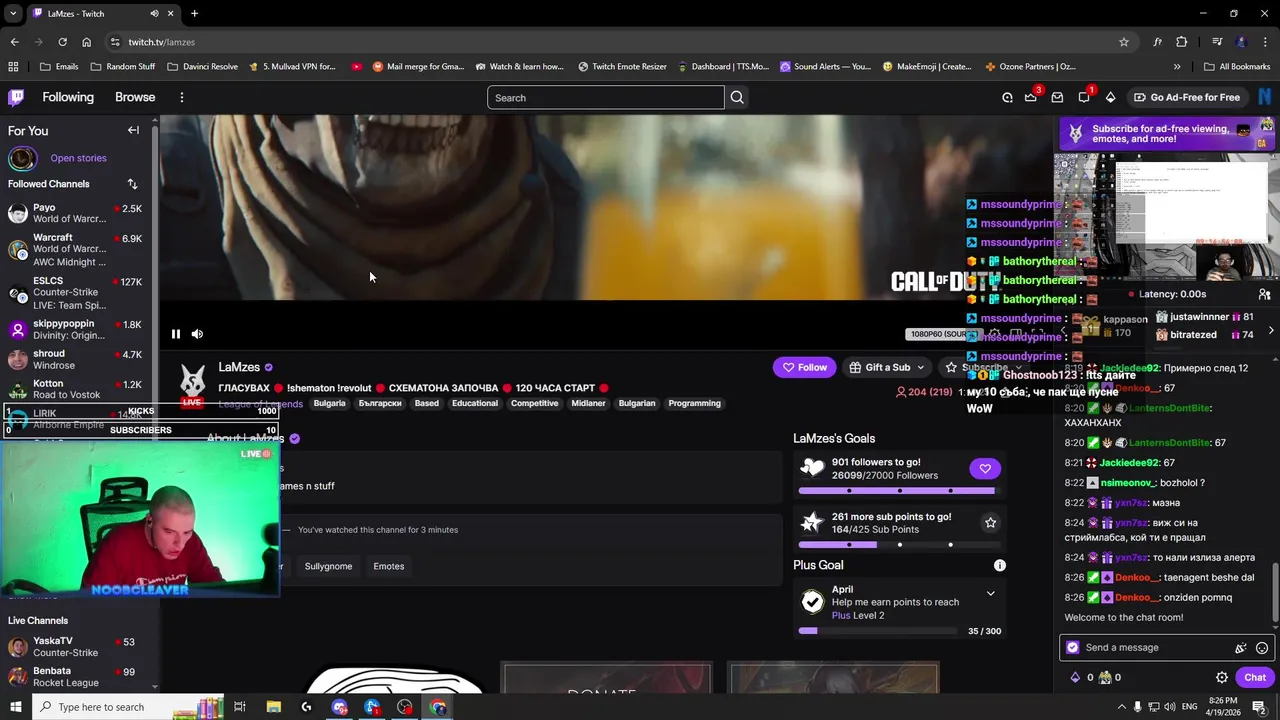Screen dimensions: 1280x720
Task: Go to browser home page
Action: click(x=87, y=42)
